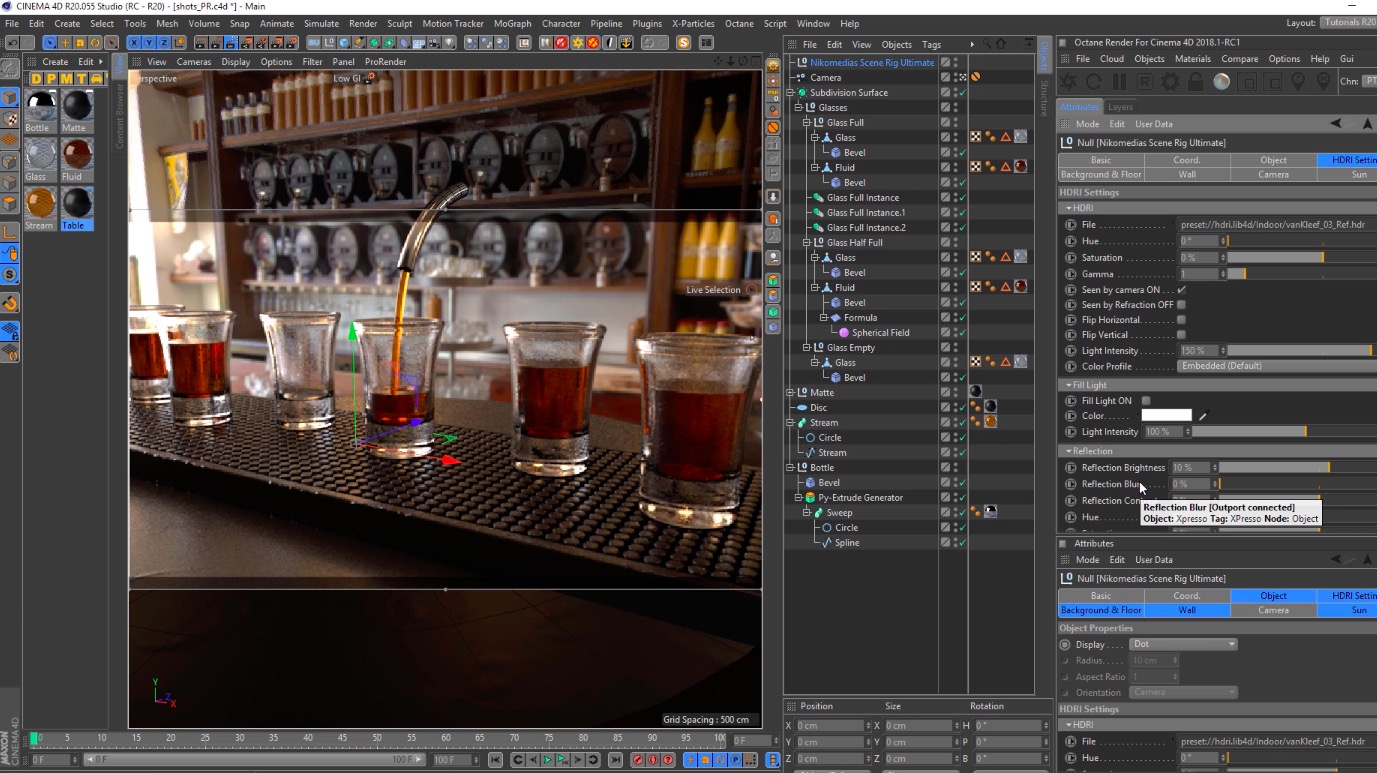Toggle Flip Horizontal checkbox

1181,320
